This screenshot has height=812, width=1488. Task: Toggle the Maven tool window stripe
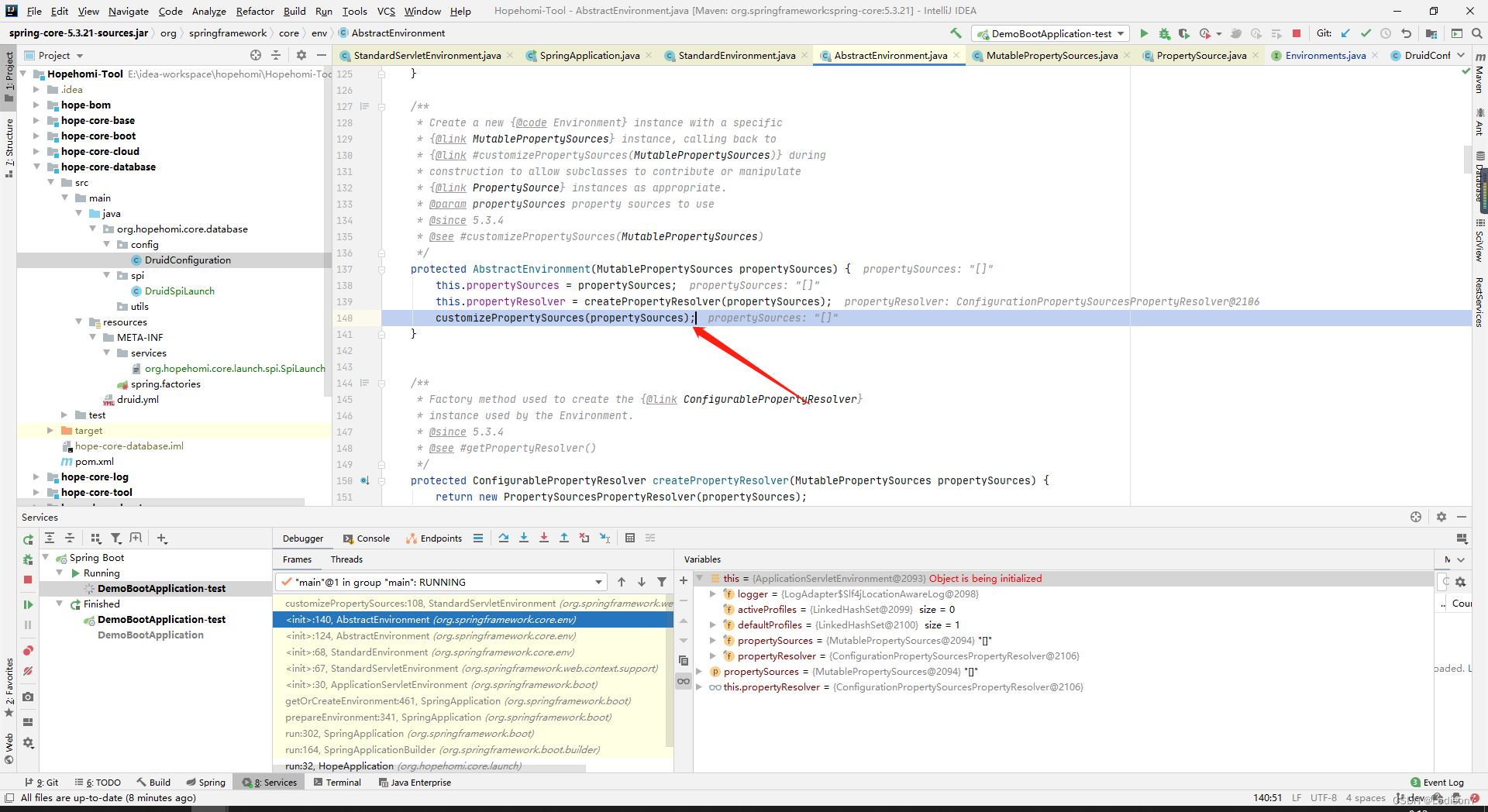click(1479, 79)
